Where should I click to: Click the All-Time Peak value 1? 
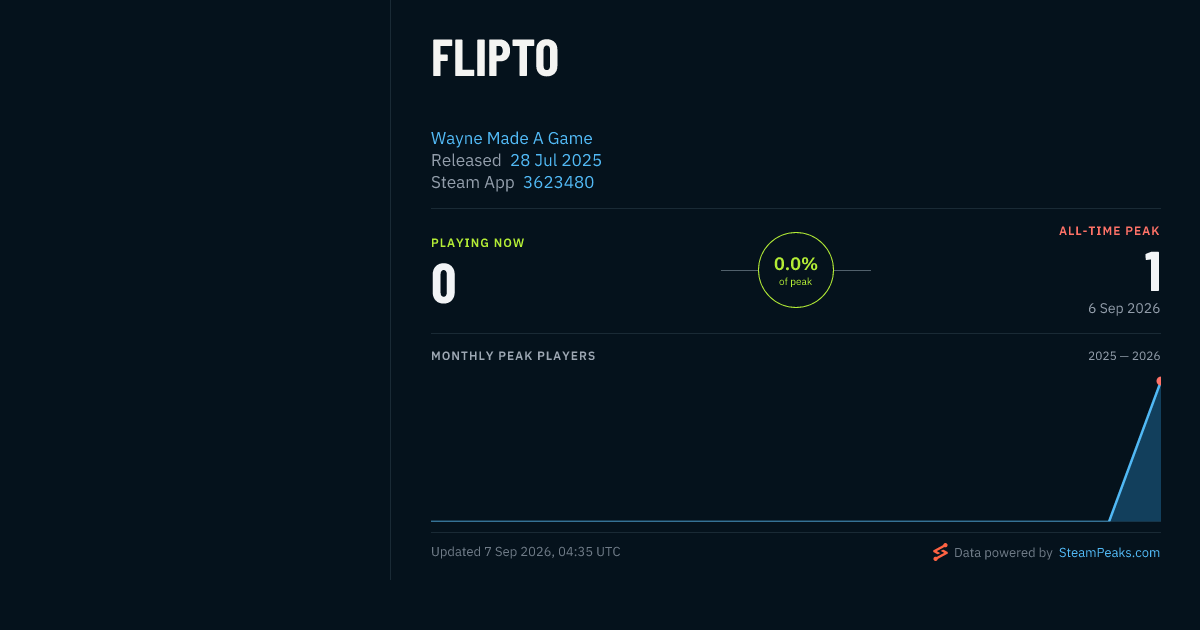tap(1152, 271)
